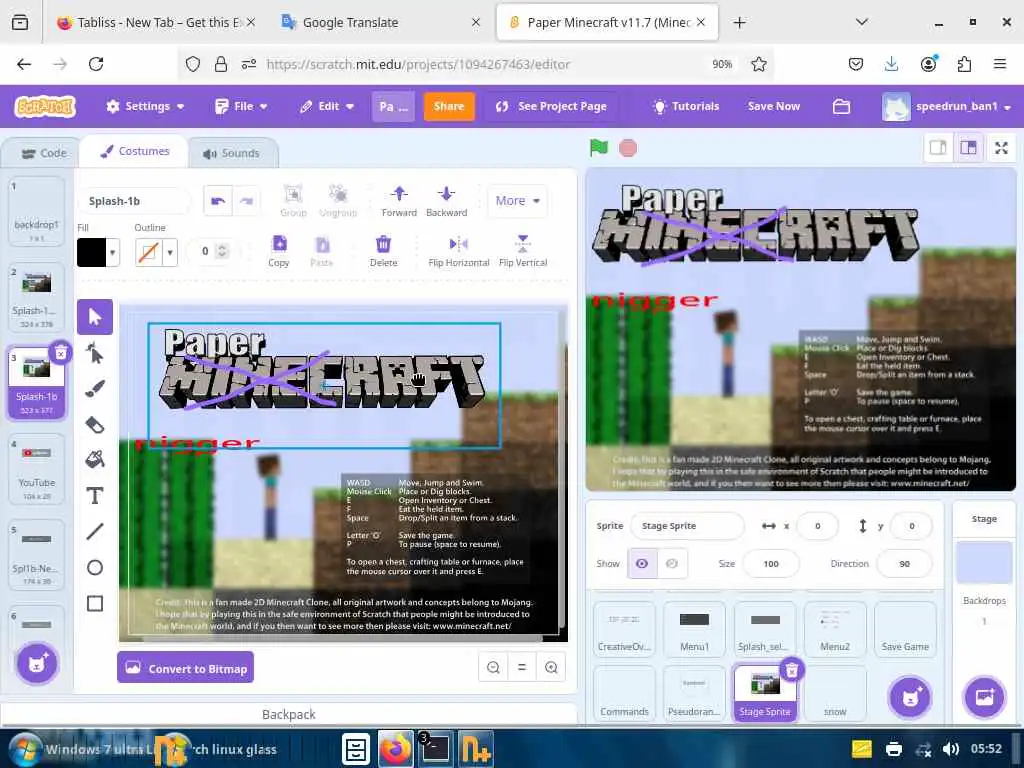
Task: Select the arrow Select tool
Action: pyautogui.click(x=95, y=317)
